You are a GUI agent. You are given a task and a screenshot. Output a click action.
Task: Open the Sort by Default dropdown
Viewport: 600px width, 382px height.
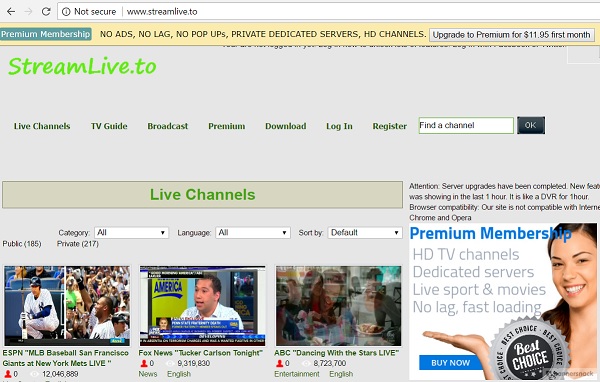[365, 233]
